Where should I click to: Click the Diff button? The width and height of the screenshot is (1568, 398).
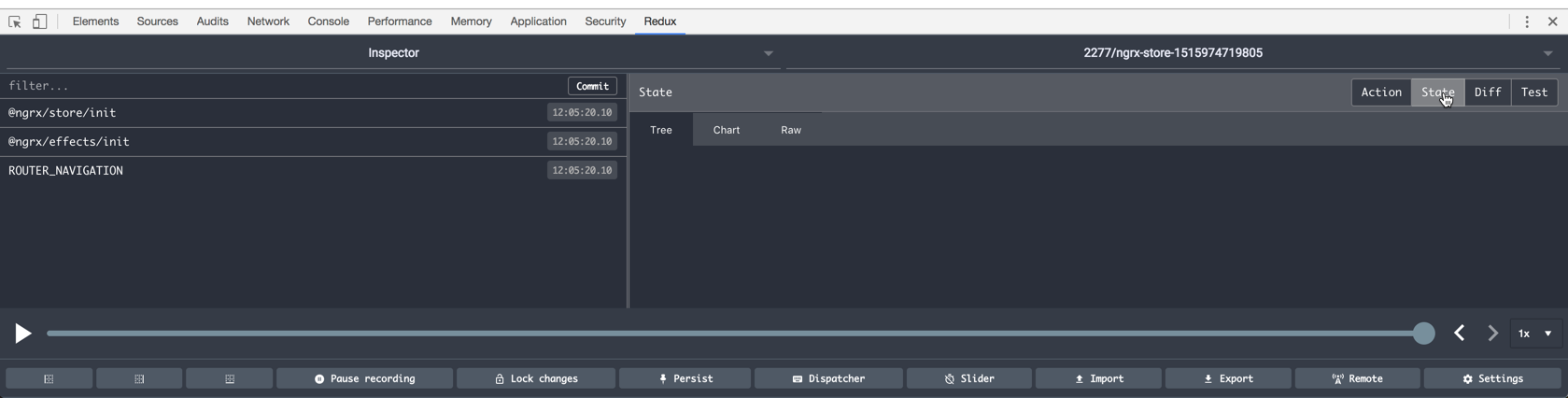pyautogui.click(x=1488, y=92)
